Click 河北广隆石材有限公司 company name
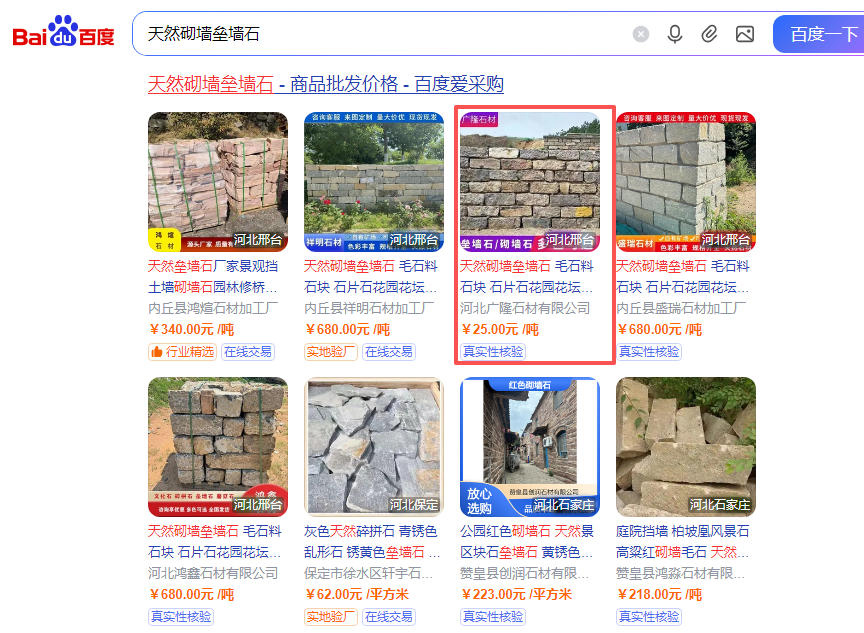 525,308
